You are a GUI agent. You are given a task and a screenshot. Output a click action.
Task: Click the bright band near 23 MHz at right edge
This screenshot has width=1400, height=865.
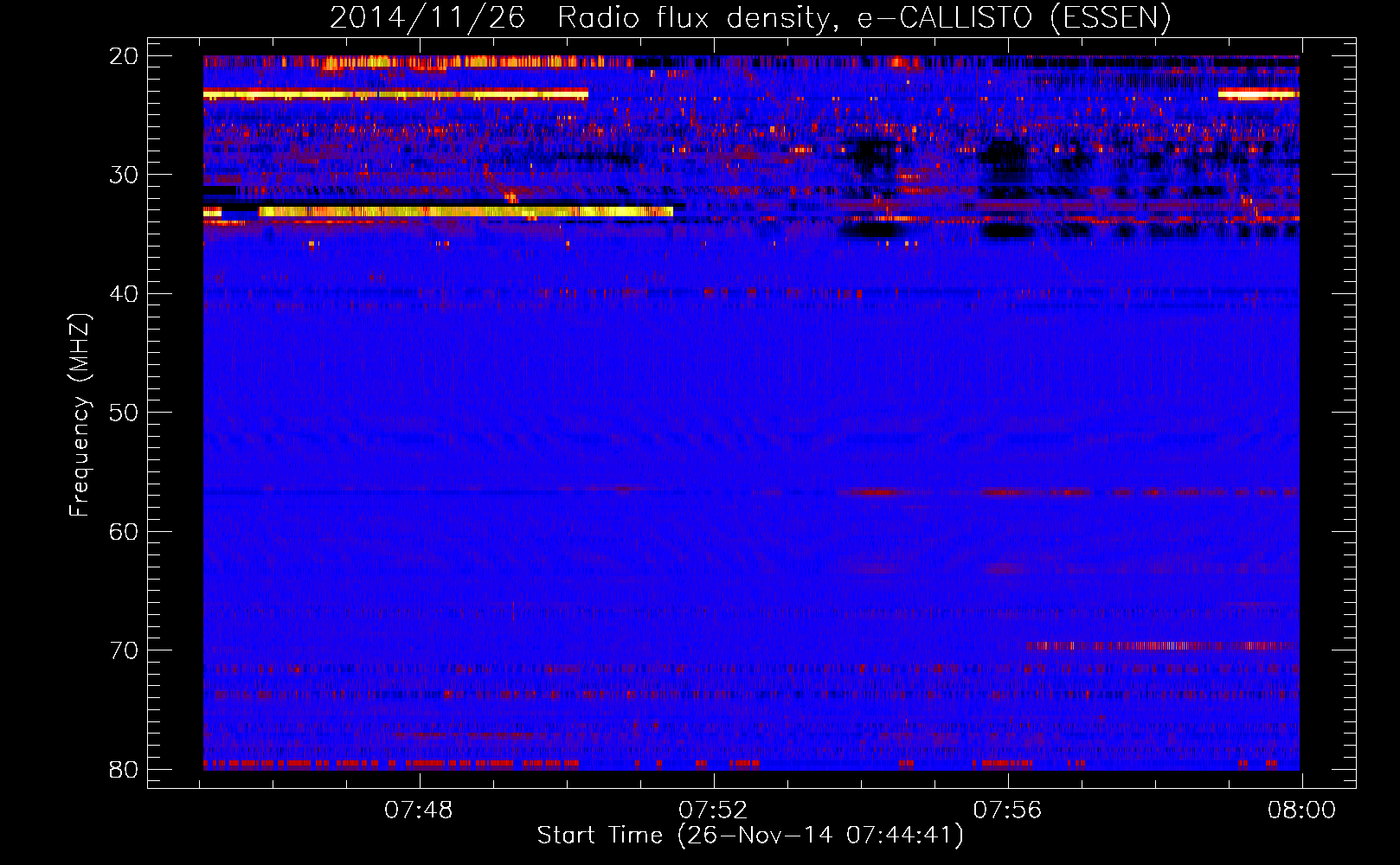(x=1258, y=93)
